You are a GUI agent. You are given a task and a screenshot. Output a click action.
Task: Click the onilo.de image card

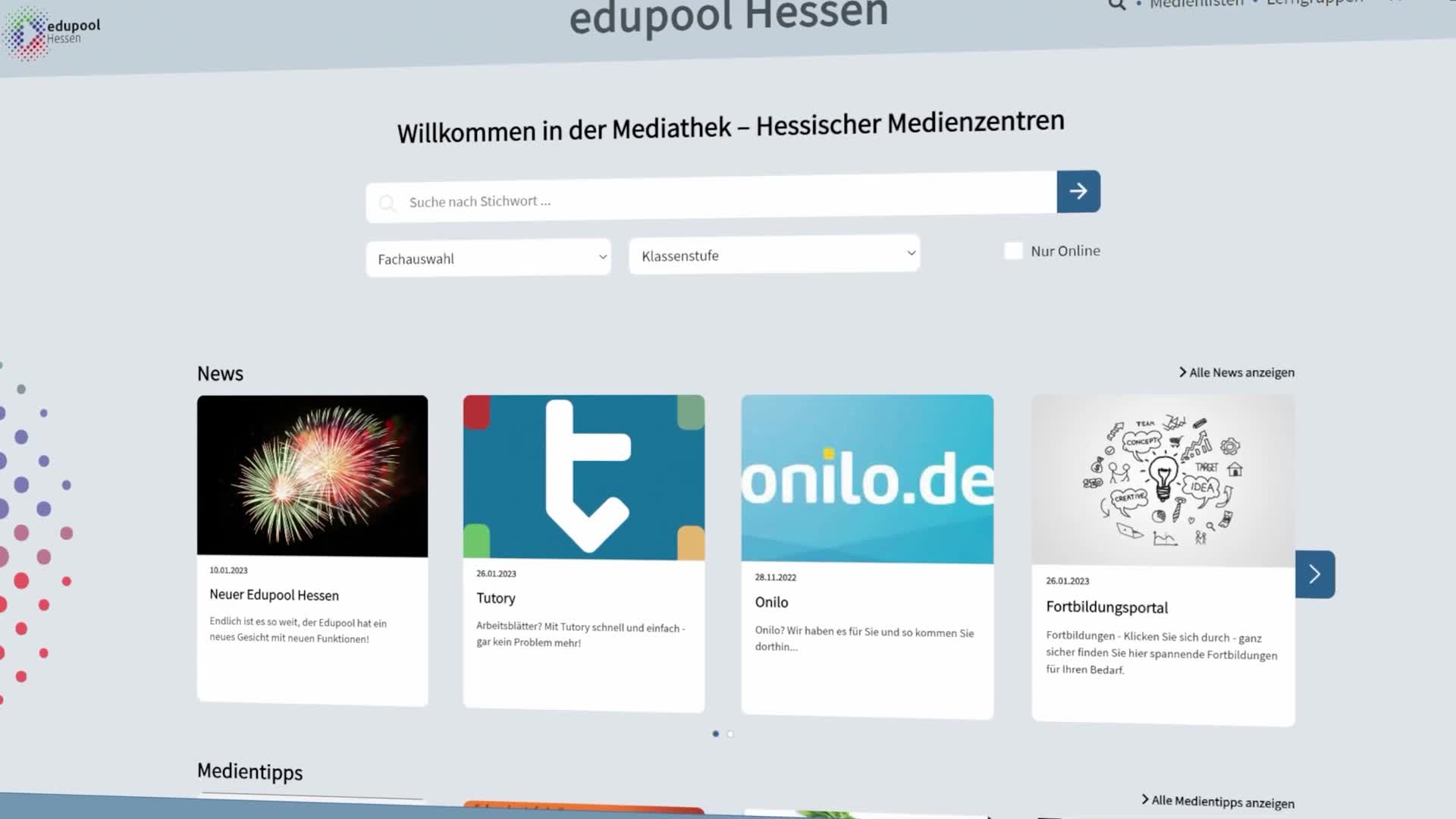(867, 479)
